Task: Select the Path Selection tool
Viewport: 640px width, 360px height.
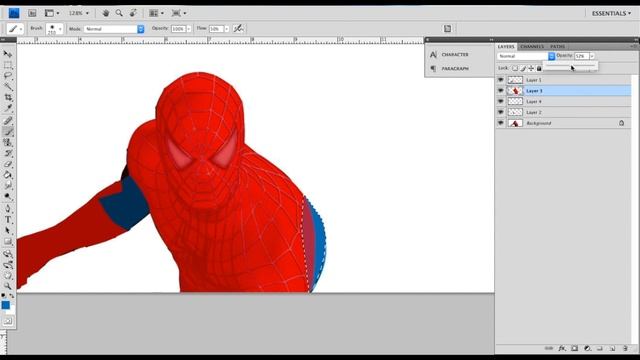Action: click(x=8, y=231)
